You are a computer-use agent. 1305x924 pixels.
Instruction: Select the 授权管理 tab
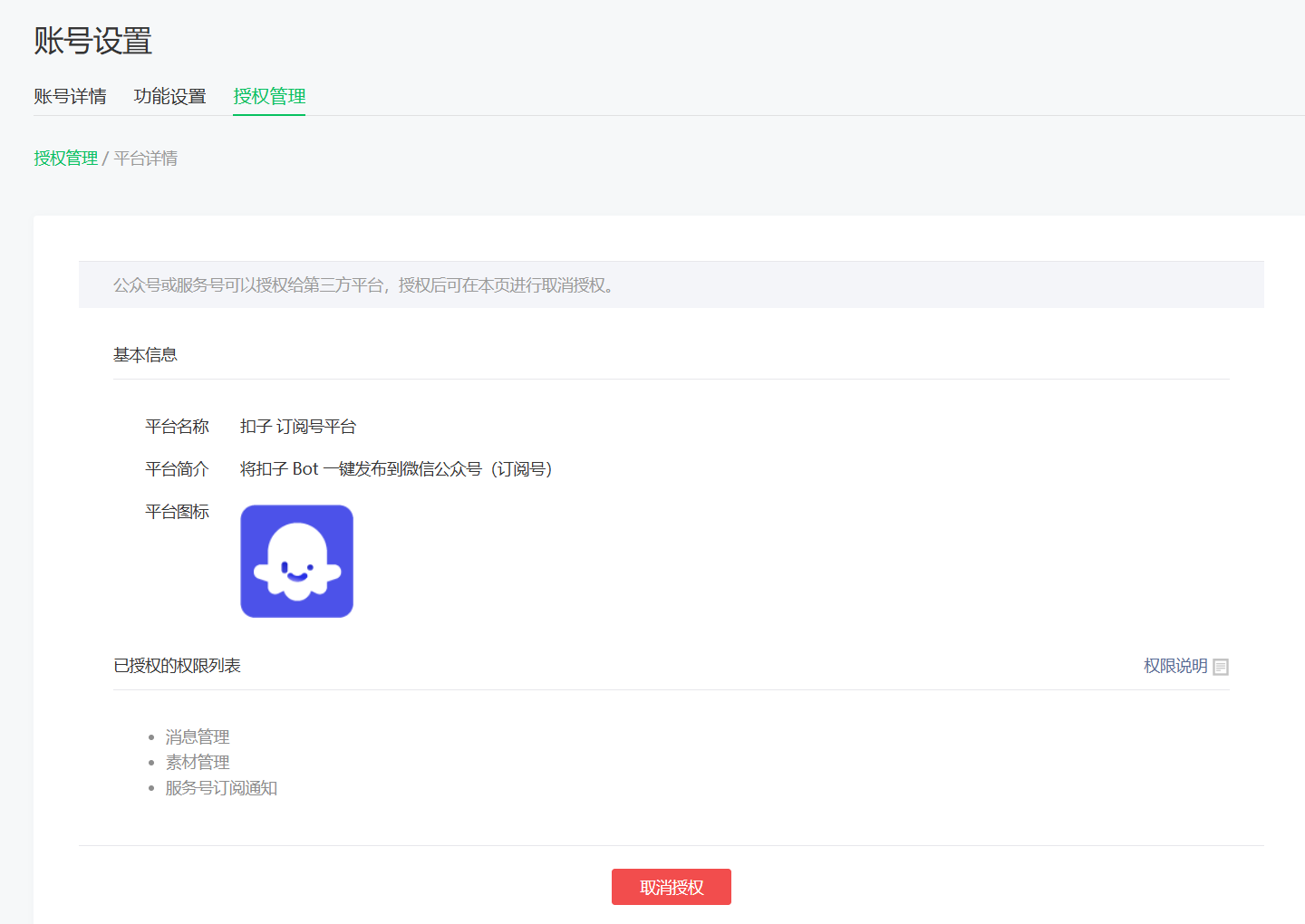(x=269, y=96)
